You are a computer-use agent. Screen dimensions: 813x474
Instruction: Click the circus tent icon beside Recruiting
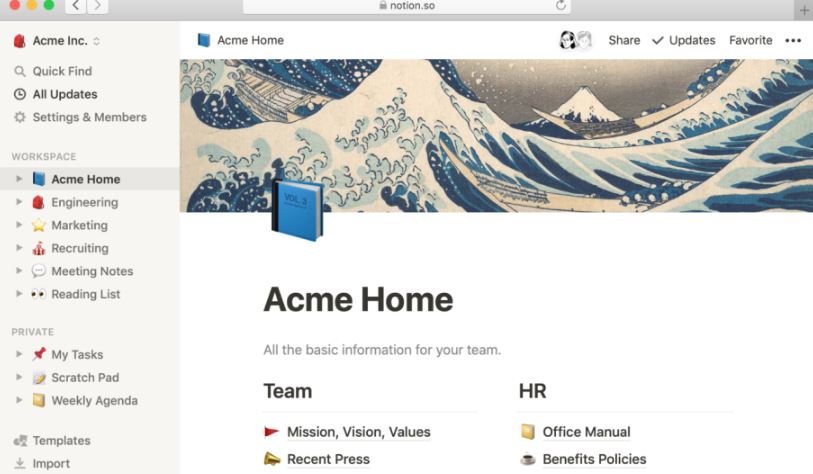(x=39, y=248)
